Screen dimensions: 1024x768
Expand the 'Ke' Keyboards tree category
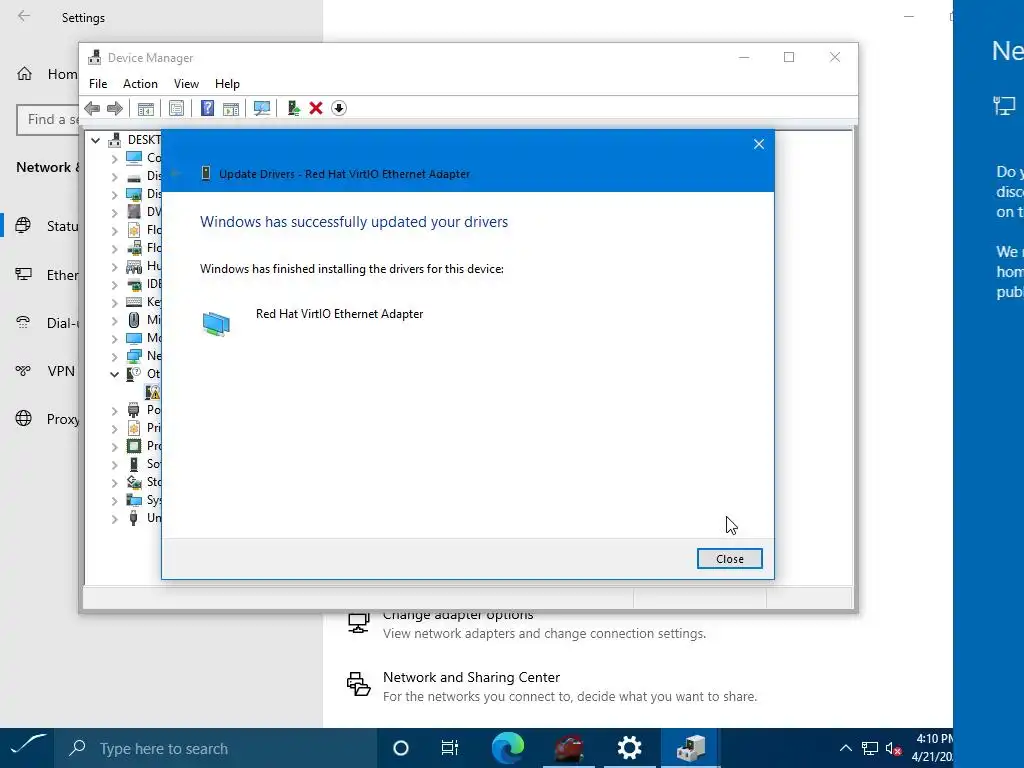pyautogui.click(x=114, y=302)
